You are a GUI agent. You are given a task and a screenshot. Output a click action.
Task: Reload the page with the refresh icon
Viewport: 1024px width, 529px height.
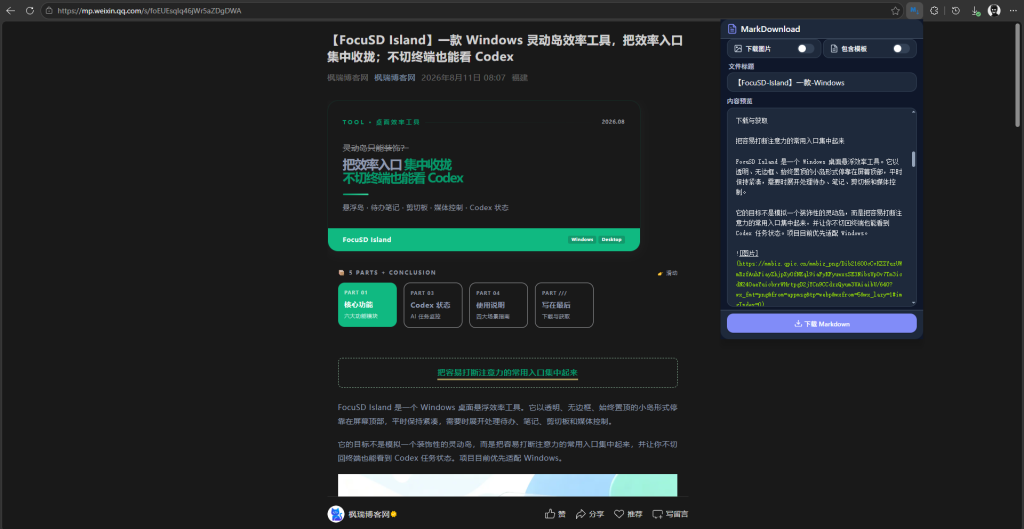click(30, 10)
